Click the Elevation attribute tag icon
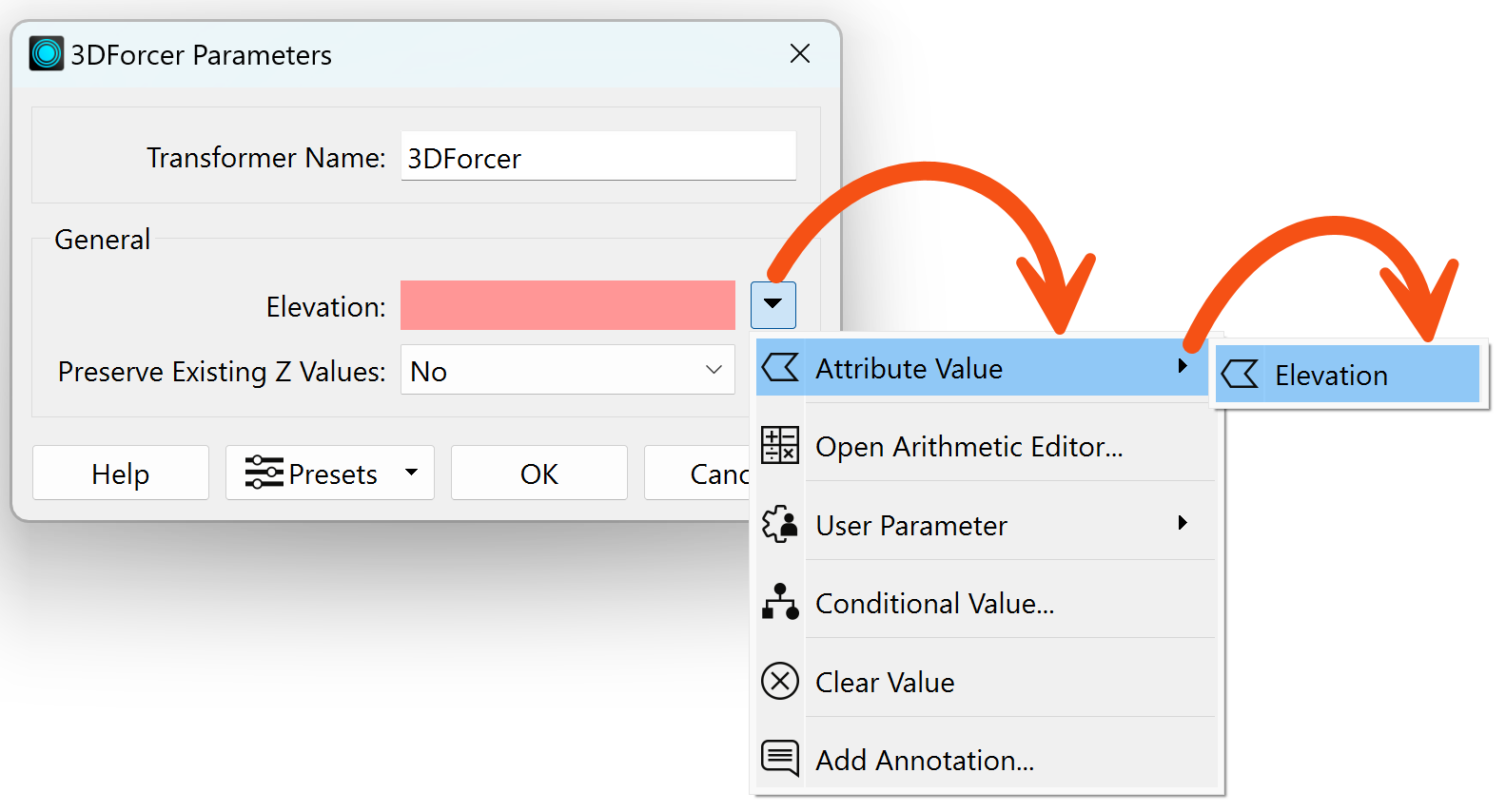 click(1240, 374)
